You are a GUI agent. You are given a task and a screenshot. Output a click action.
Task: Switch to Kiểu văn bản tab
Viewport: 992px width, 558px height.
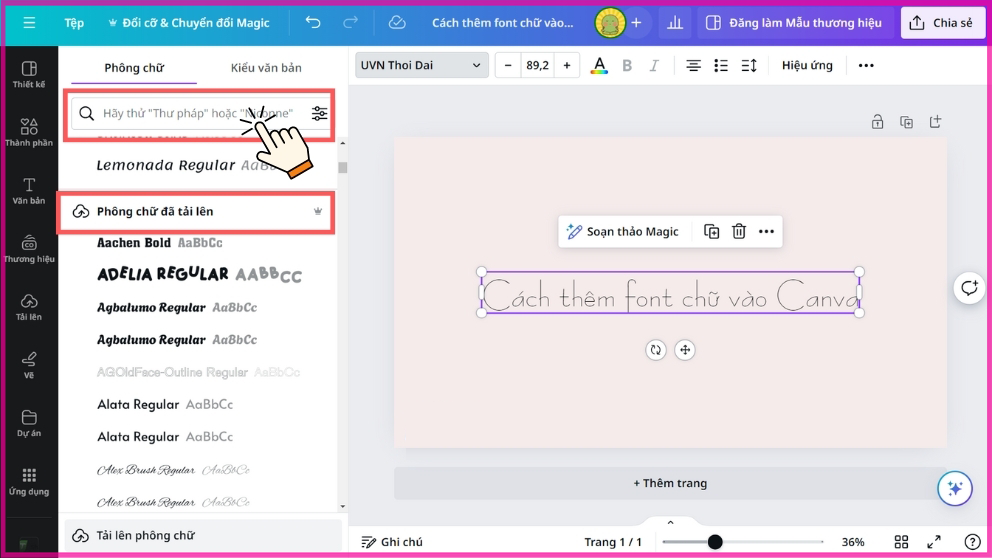click(266, 68)
